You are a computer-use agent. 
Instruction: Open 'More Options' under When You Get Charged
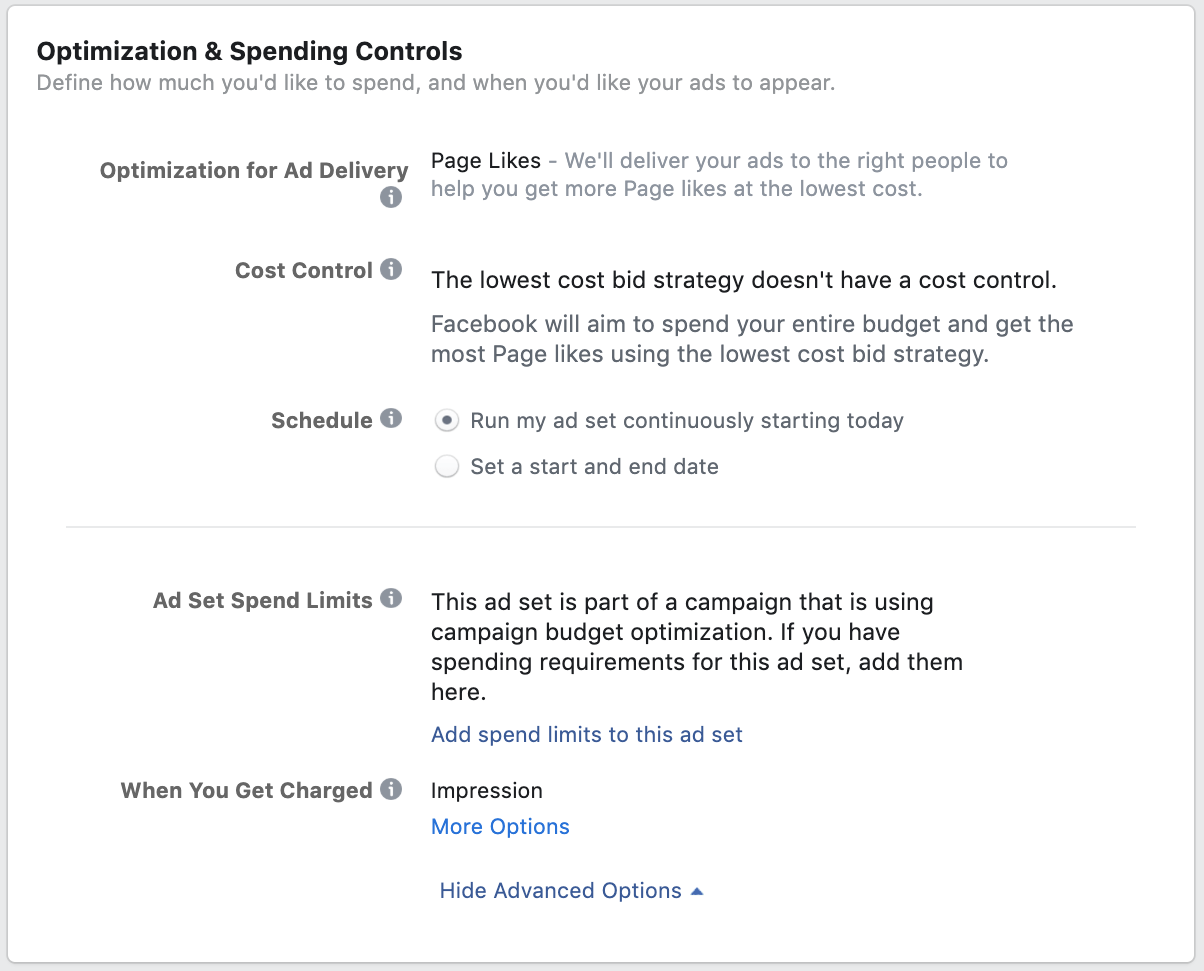[x=500, y=826]
